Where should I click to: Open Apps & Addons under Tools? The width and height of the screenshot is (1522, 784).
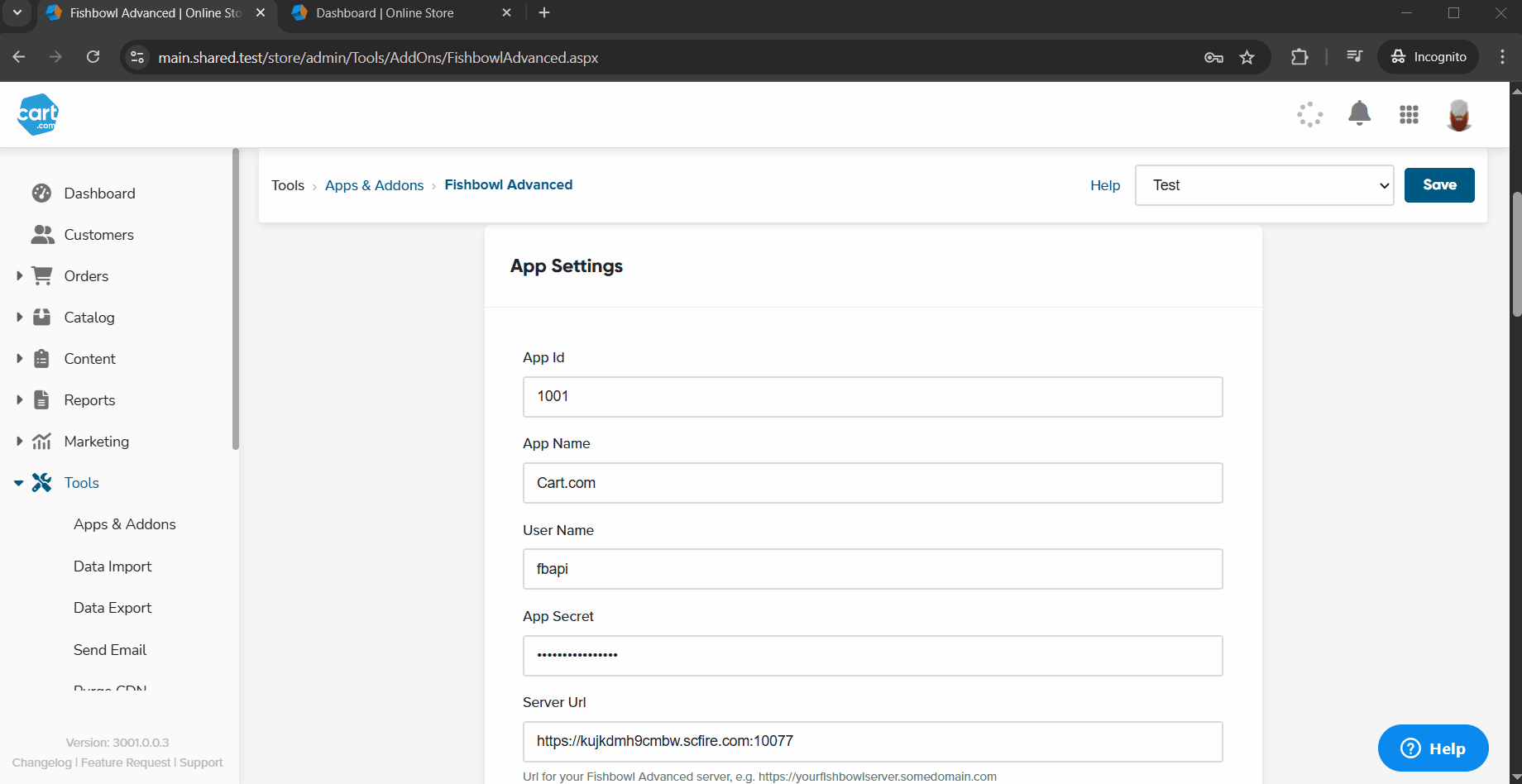click(x=124, y=523)
